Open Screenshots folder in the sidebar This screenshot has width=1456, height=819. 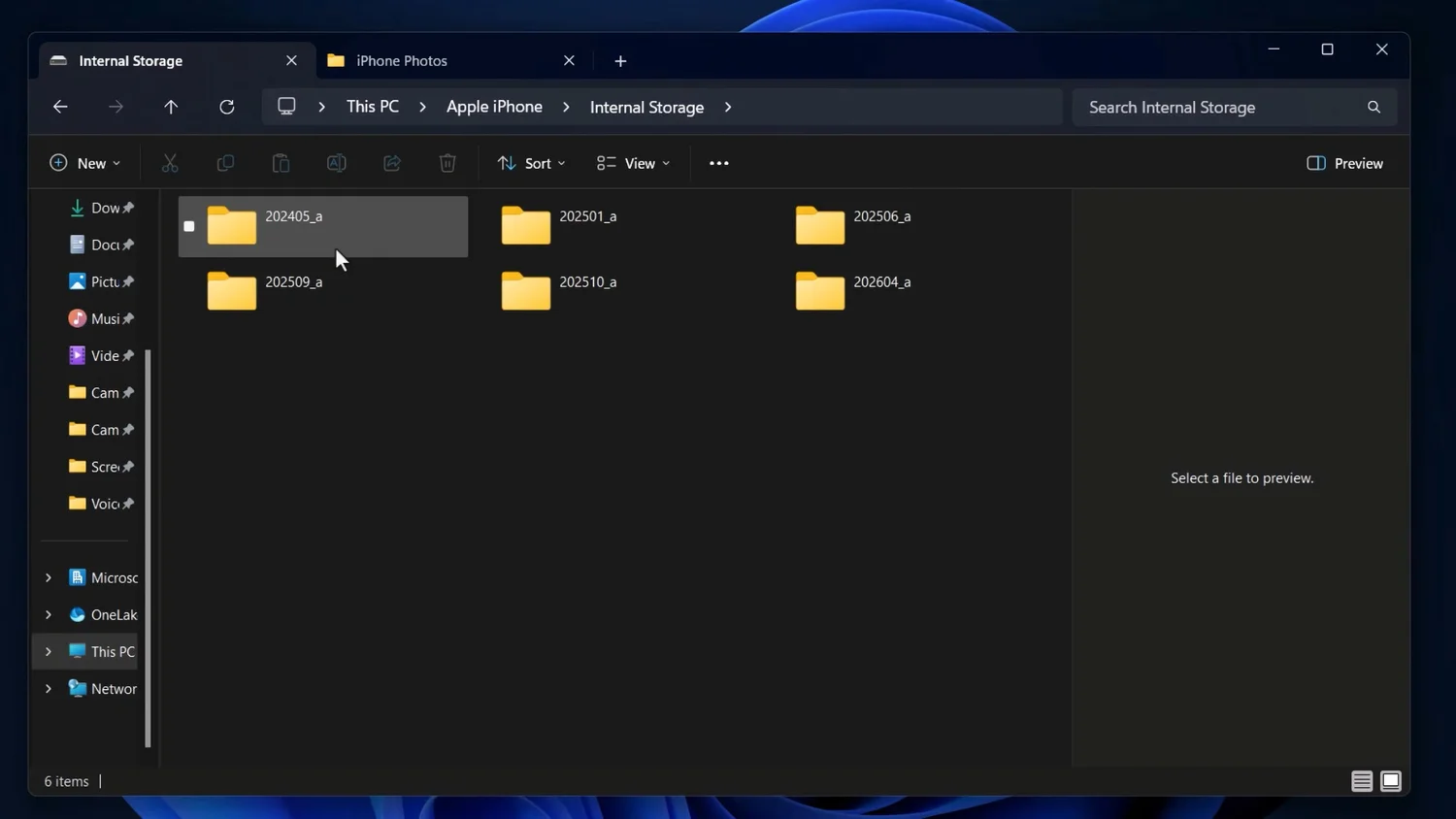(x=101, y=467)
